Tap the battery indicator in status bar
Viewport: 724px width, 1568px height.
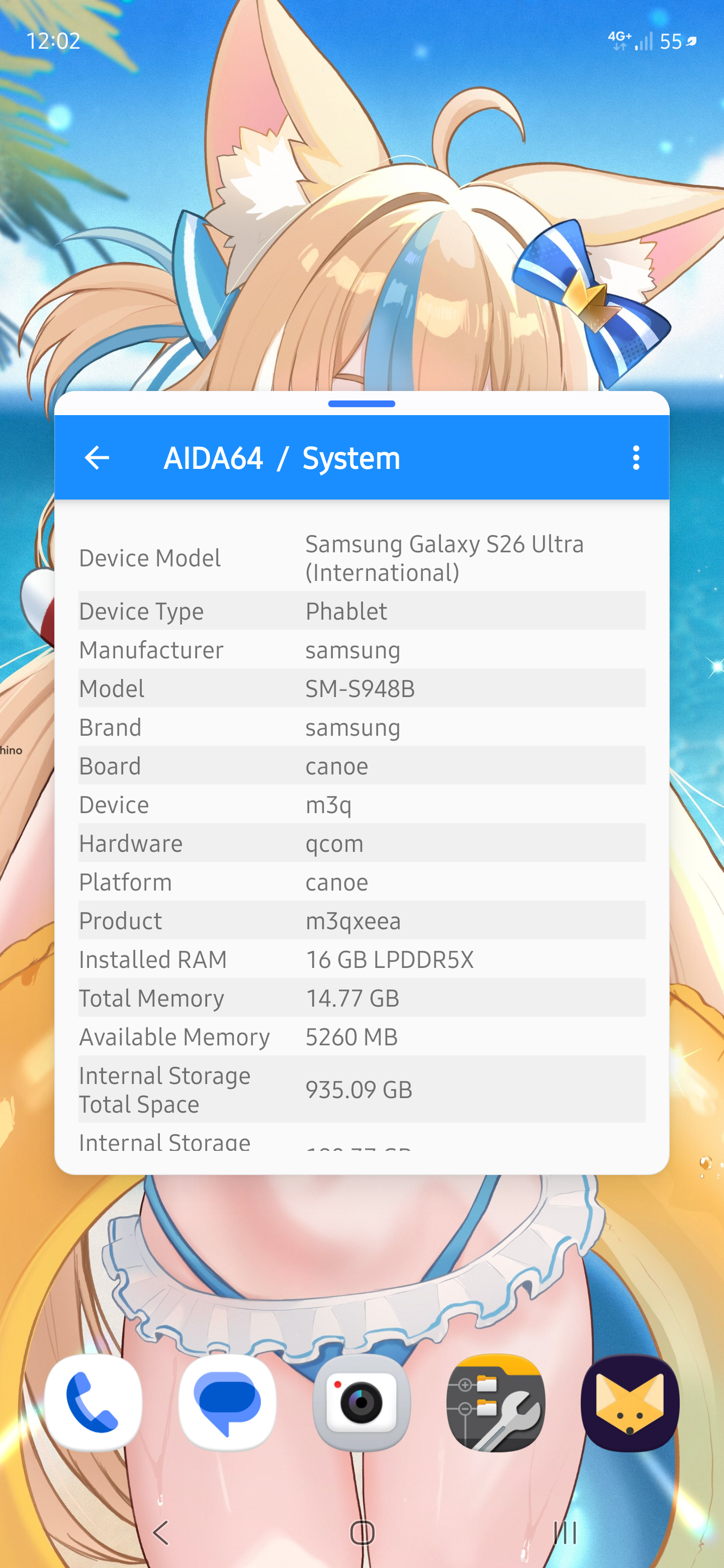pos(678,41)
